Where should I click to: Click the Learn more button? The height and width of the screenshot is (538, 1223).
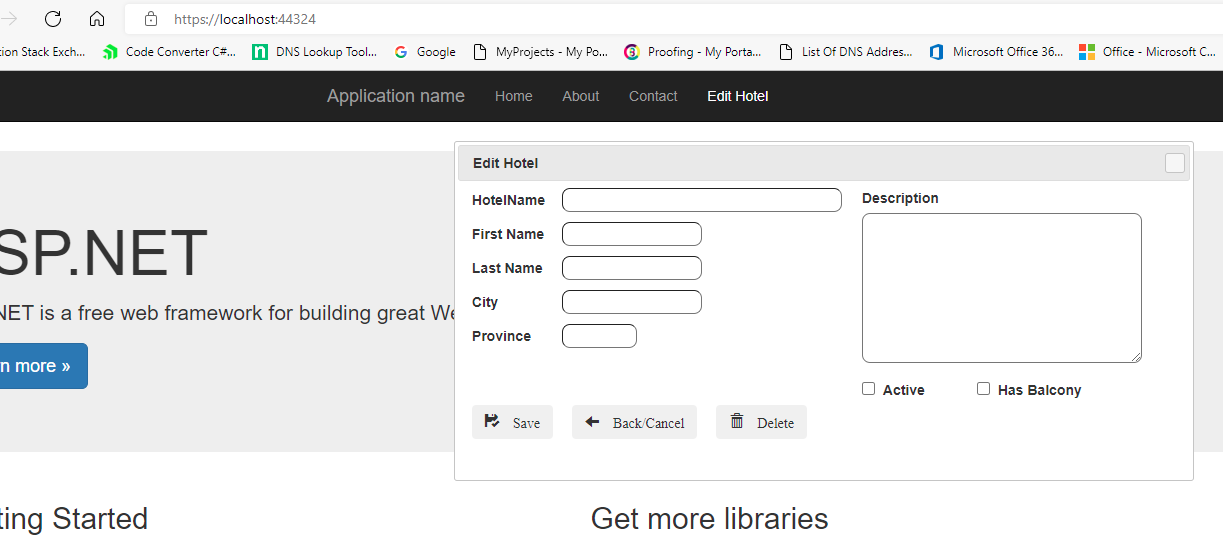tap(40, 366)
